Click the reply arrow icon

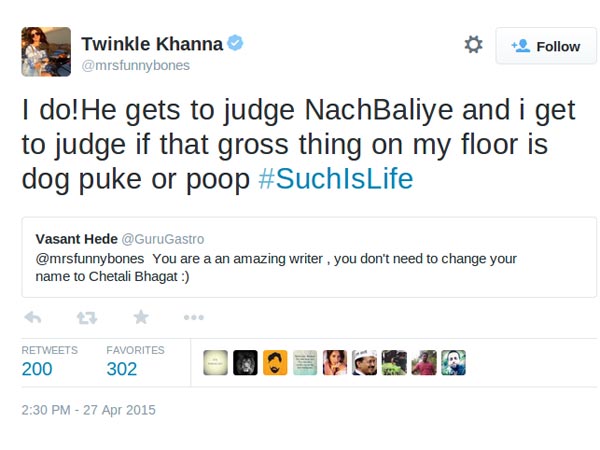coord(32,317)
